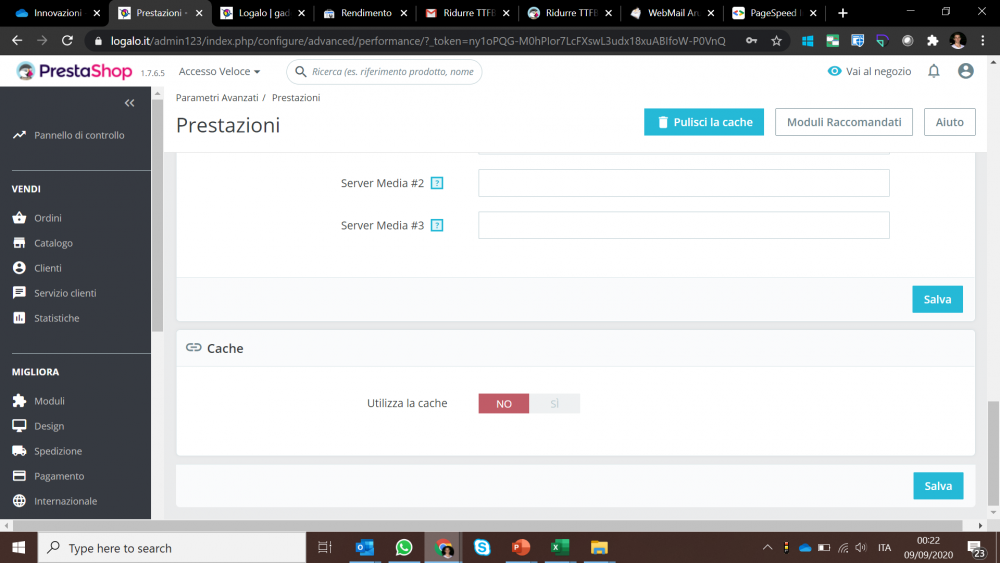The height and width of the screenshot is (563, 1000).
Task: Focus the PrestaShop search box
Action: [384, 71]
